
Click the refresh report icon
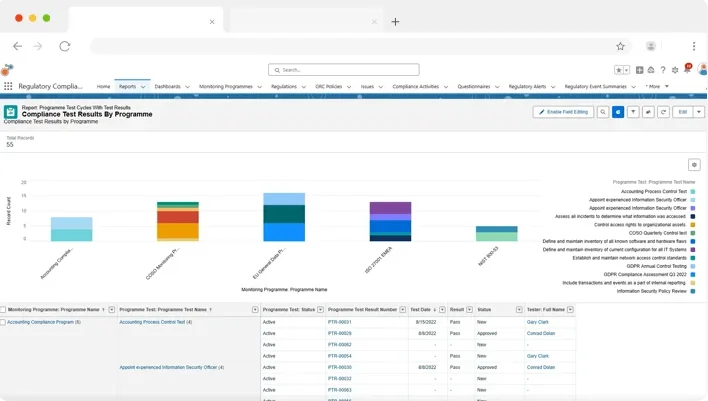(x=663, y=112)
